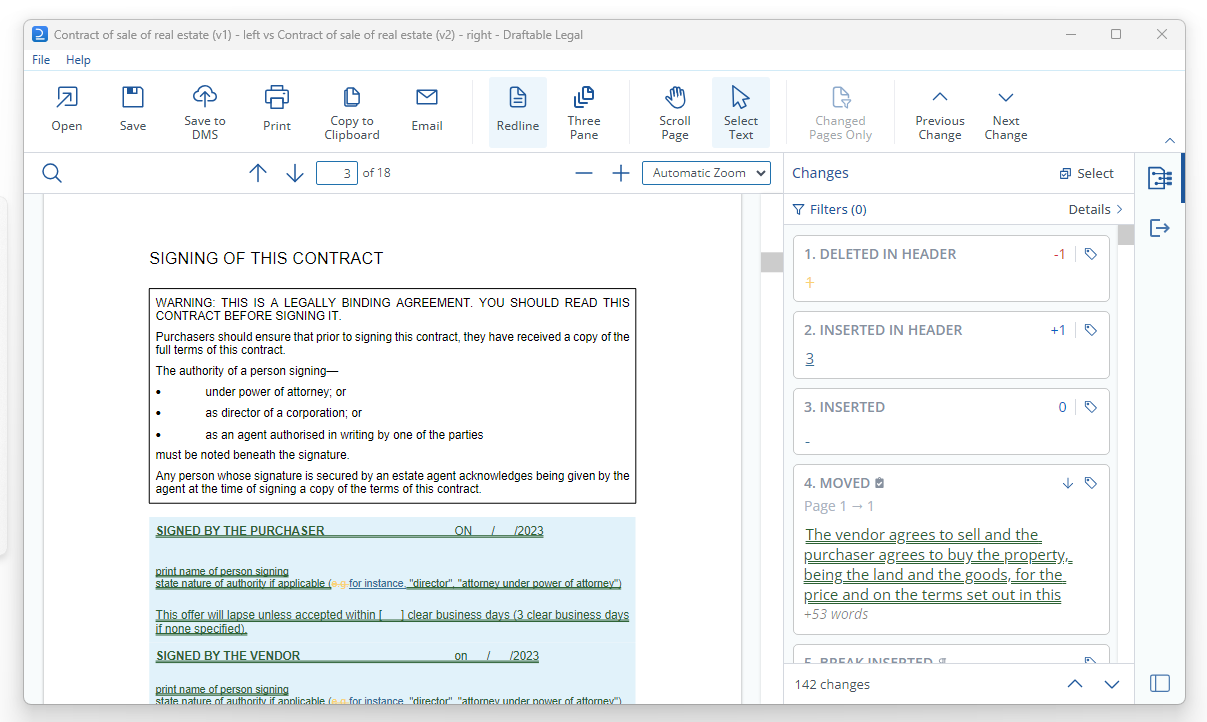The image size is (1207, 722).
Task: Tag change 2 Inserted in Header
Action: (x=1091, y=330)
